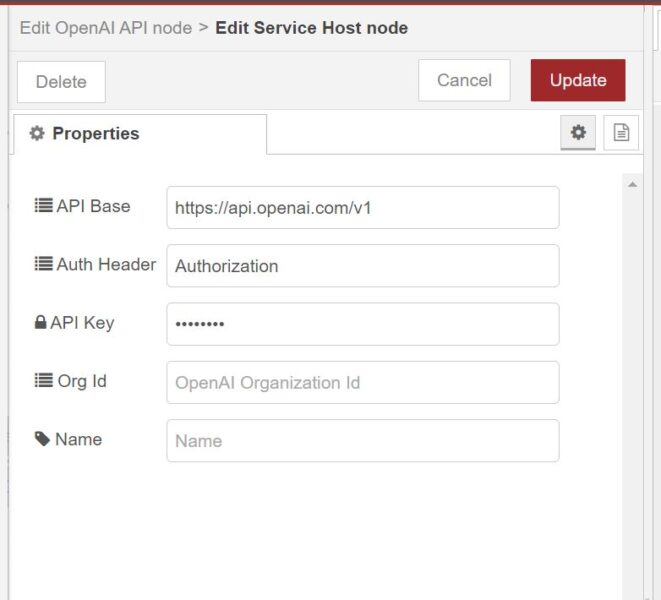
Task: Click the scrollbar up arrow
Action: coord(631,185)
